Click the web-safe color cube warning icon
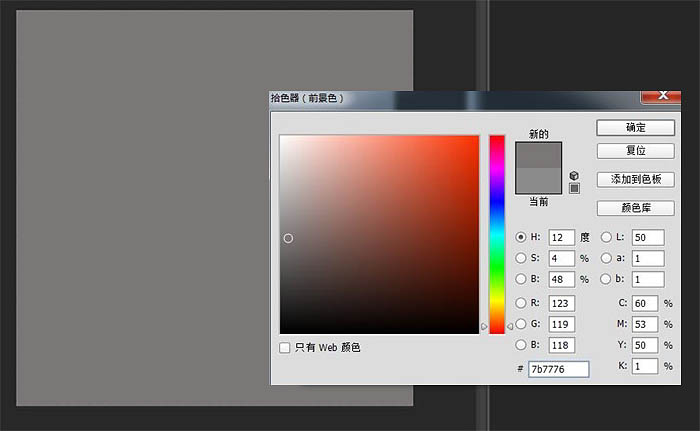Image resolution: width=700 pixels, height=431 pixels. click(x=574, y=175)
